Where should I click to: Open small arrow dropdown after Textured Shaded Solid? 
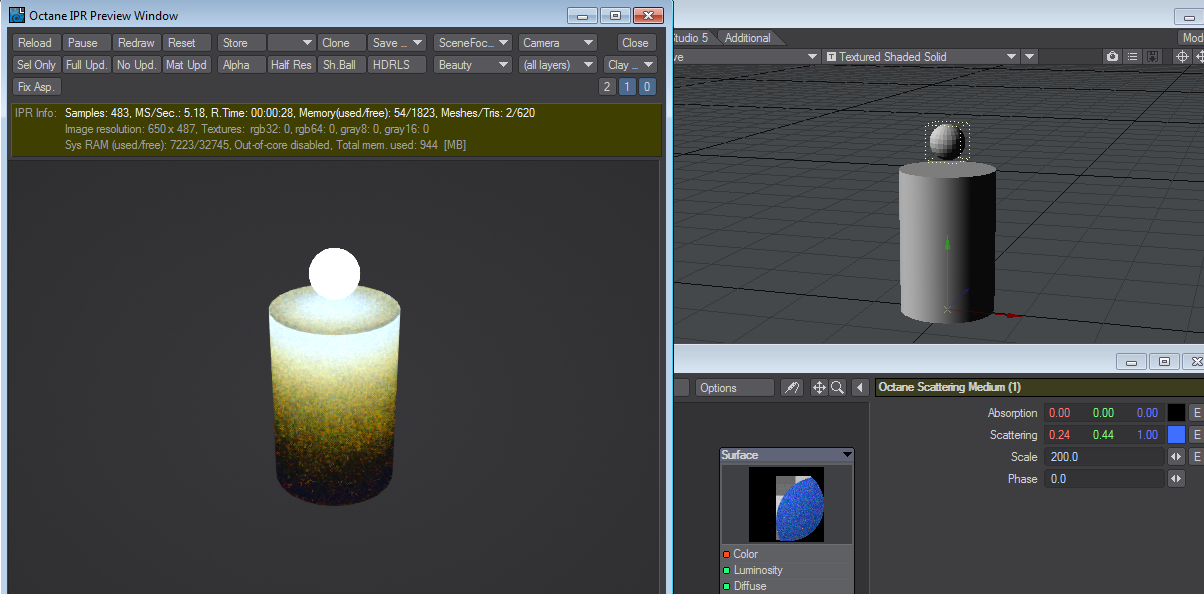point(1029,57)
